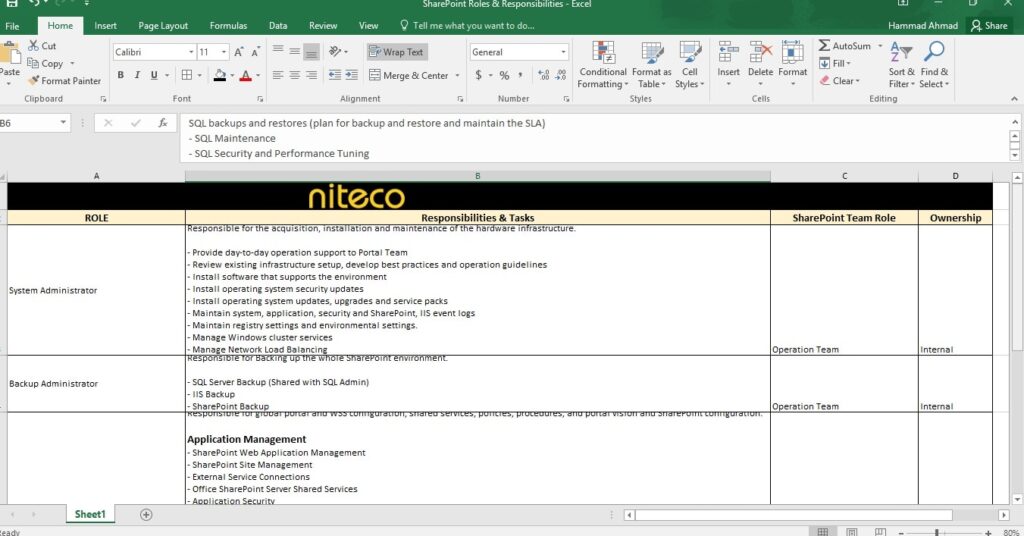
Task: Select the Format Painter brush
Action: pos(34,80)
